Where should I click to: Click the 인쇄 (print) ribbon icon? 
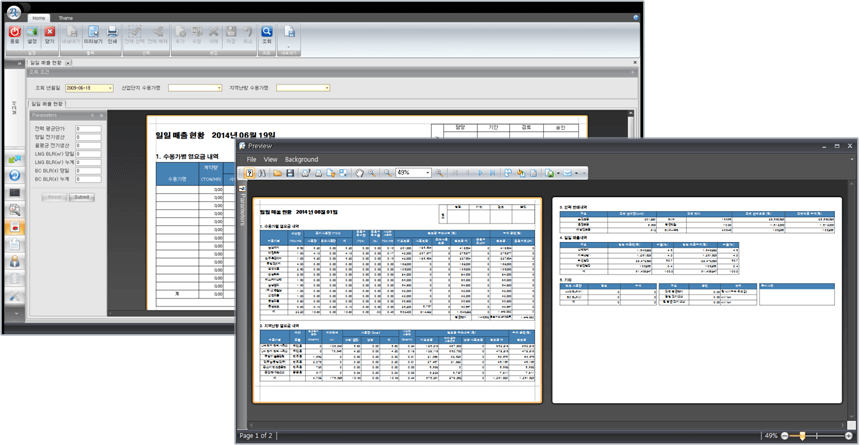click(x=112, y=34)
